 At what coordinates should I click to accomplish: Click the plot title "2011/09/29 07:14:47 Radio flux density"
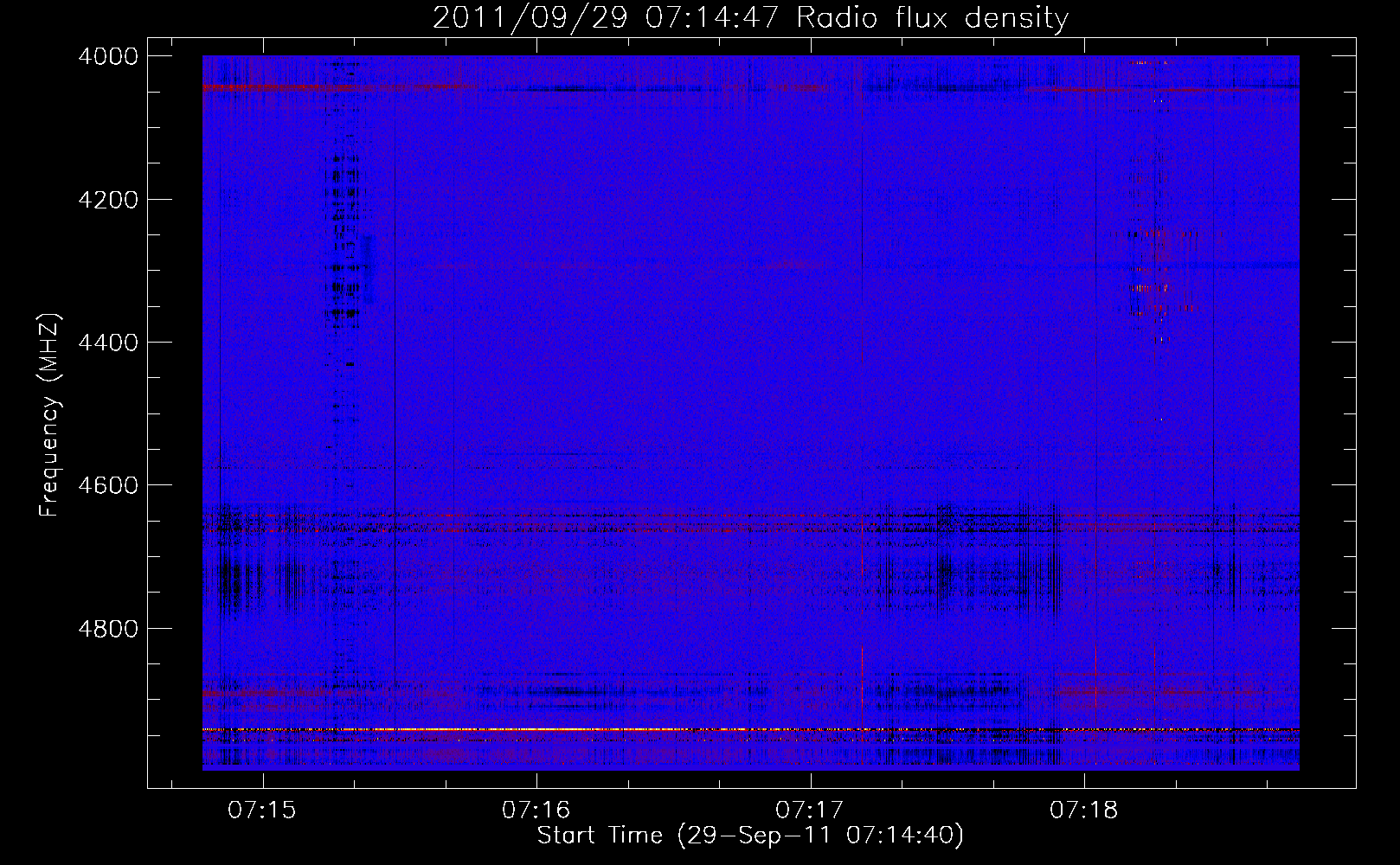point(750,17)
